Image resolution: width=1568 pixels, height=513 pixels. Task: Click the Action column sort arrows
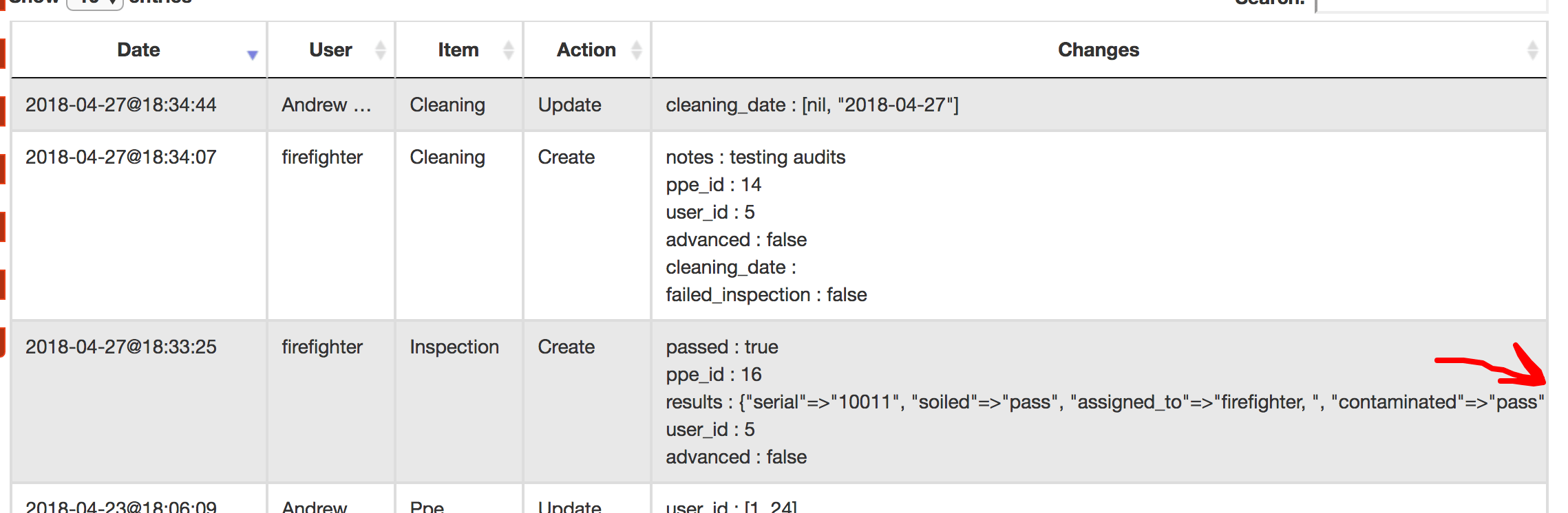point(636,50)
